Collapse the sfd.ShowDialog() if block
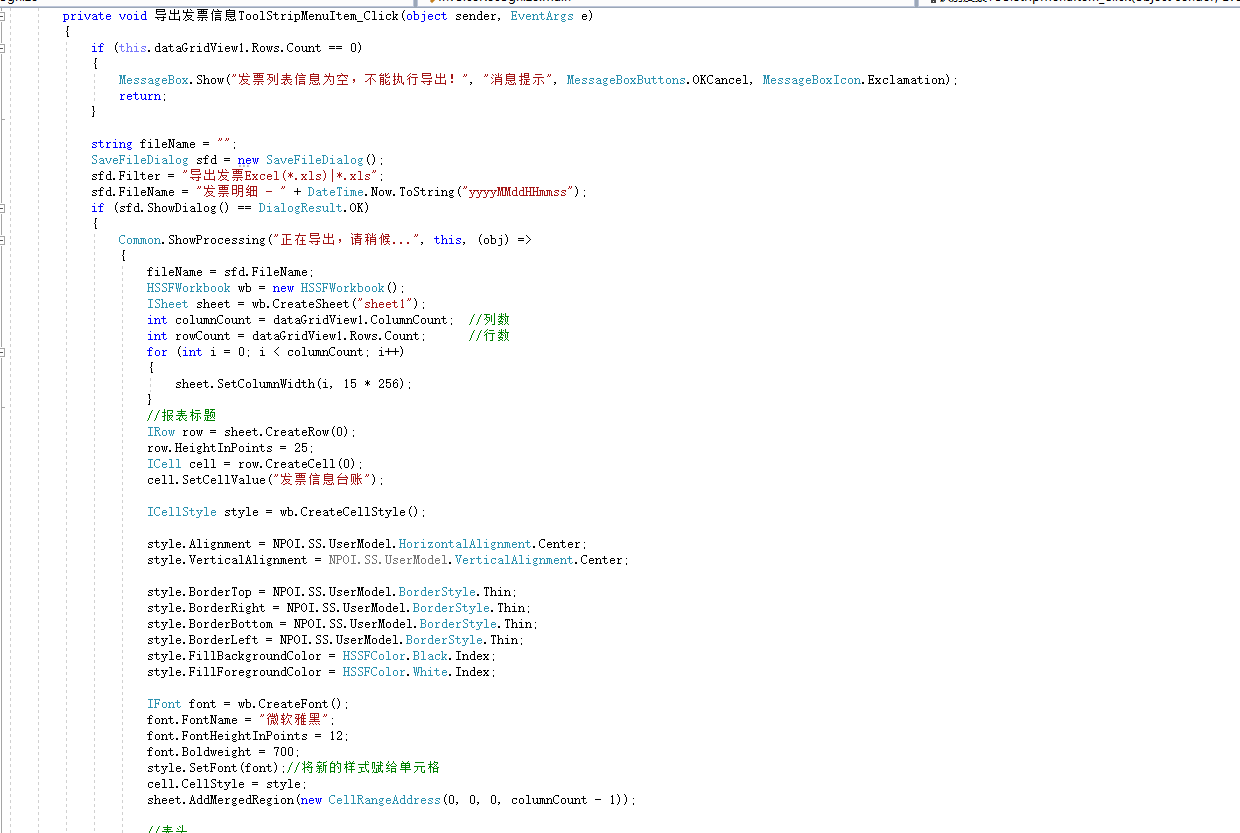The height and width of the screenshot is (833, 1240). (x=4, y=208)
